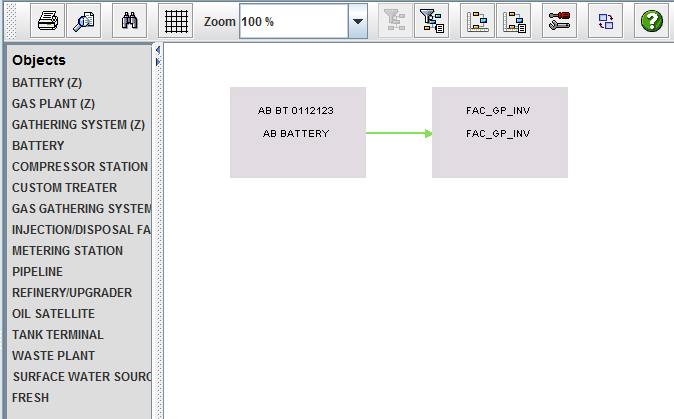Select FRESH object entry
The height and width of the screenshot is (419, 674).
[30, 398]
